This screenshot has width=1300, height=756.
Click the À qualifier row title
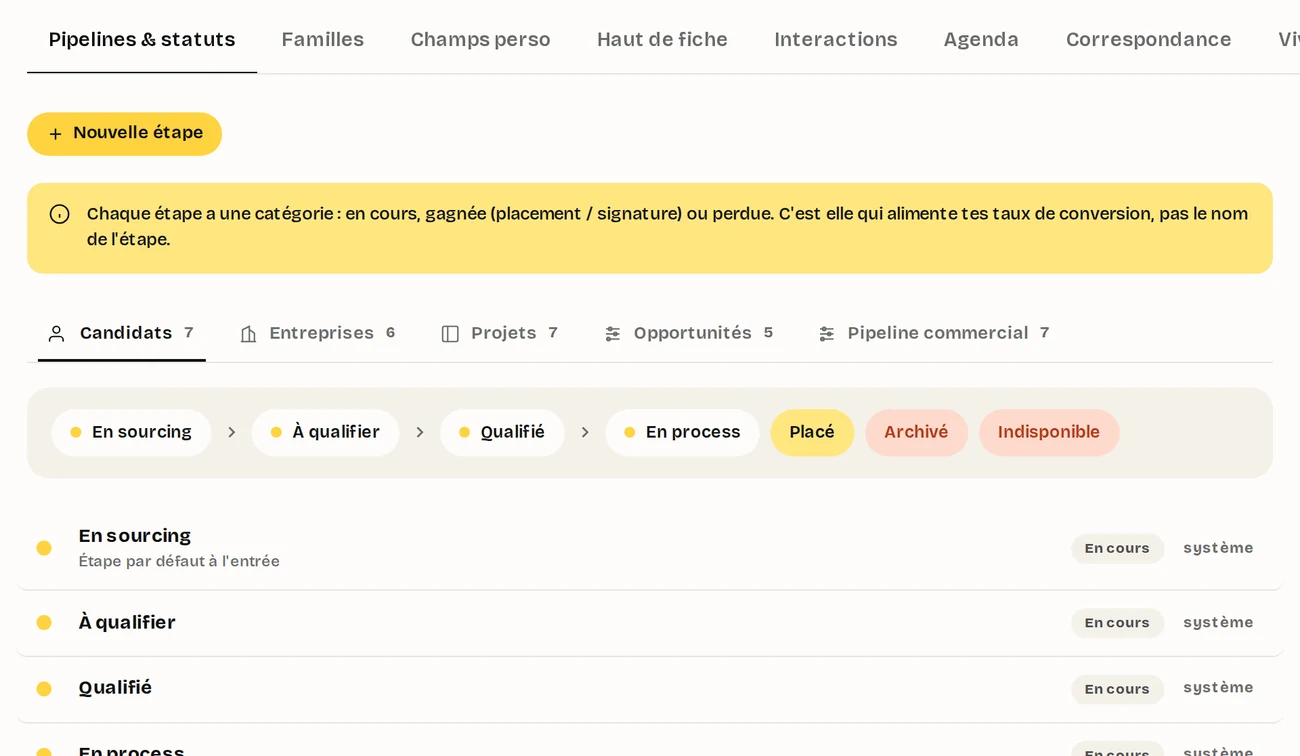(x=127, y=623)
